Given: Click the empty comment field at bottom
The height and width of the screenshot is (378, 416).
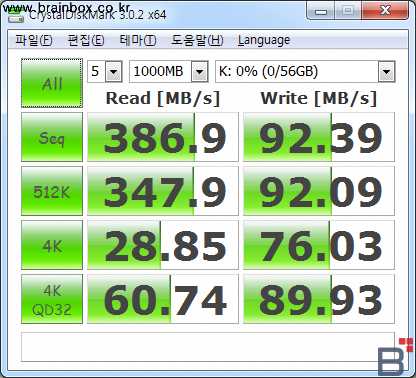Looking at the screenshot, I should [x=208, y=347].
